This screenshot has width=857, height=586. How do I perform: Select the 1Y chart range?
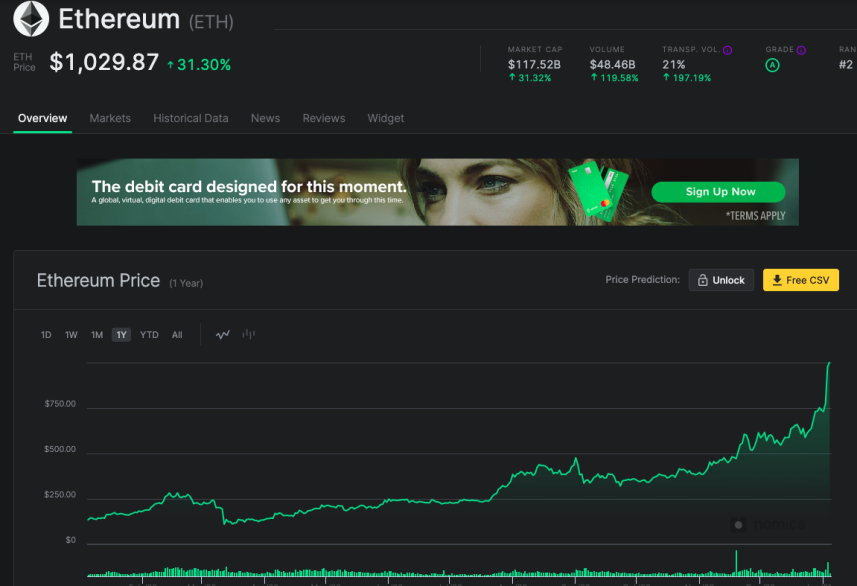click(121, 335)
